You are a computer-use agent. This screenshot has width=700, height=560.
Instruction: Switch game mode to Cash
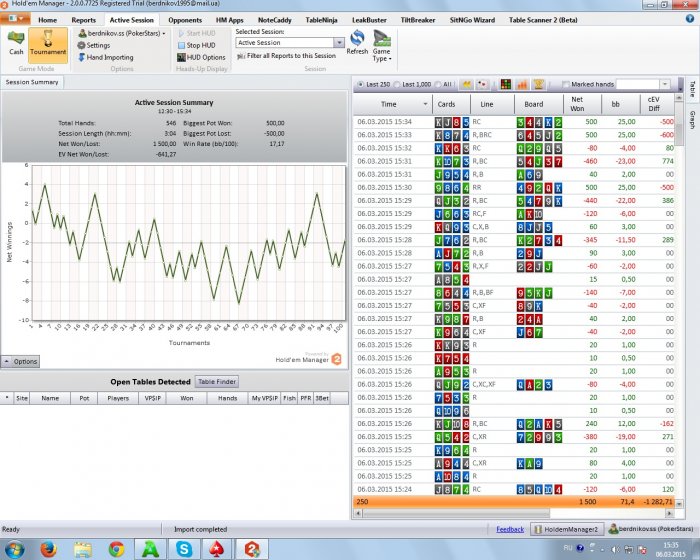coord(16,43)
